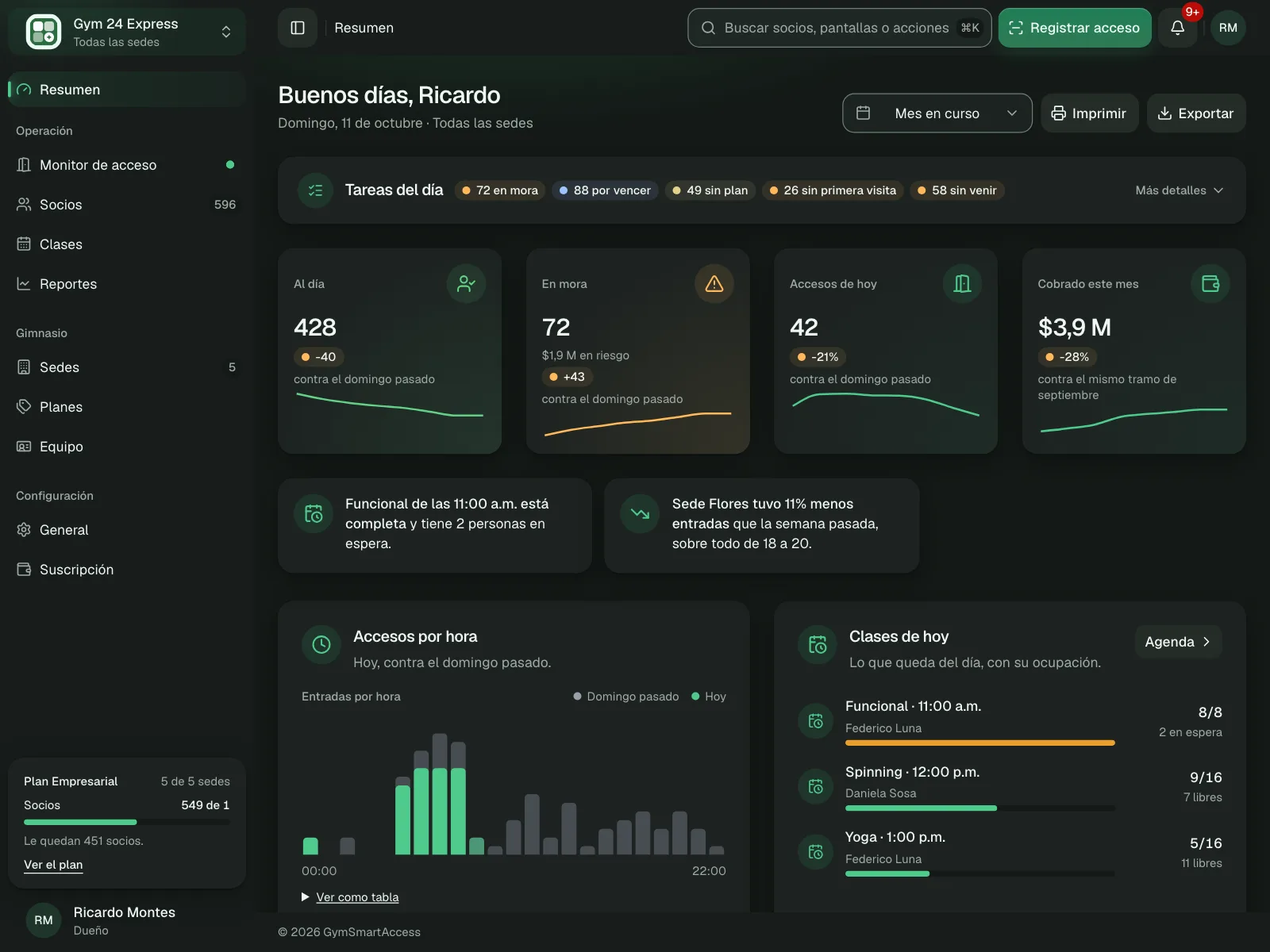Click the Funcional occupancy progress bar

980,743
